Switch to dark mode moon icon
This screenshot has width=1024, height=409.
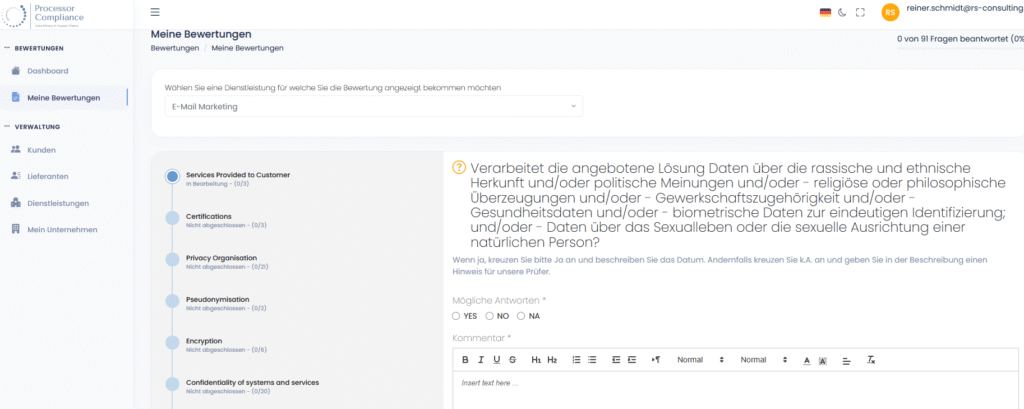pos(842,12)
